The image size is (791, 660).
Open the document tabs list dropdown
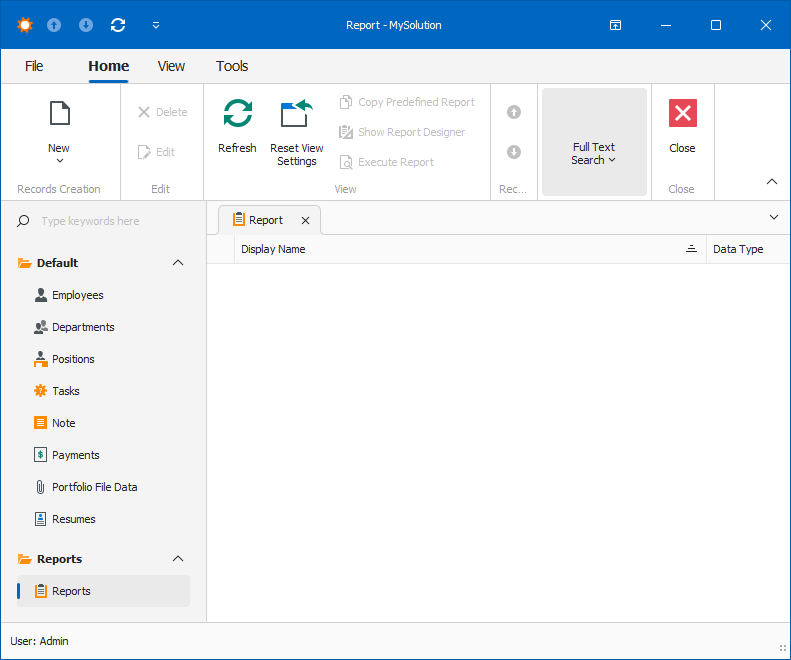[x=774, y=217]
